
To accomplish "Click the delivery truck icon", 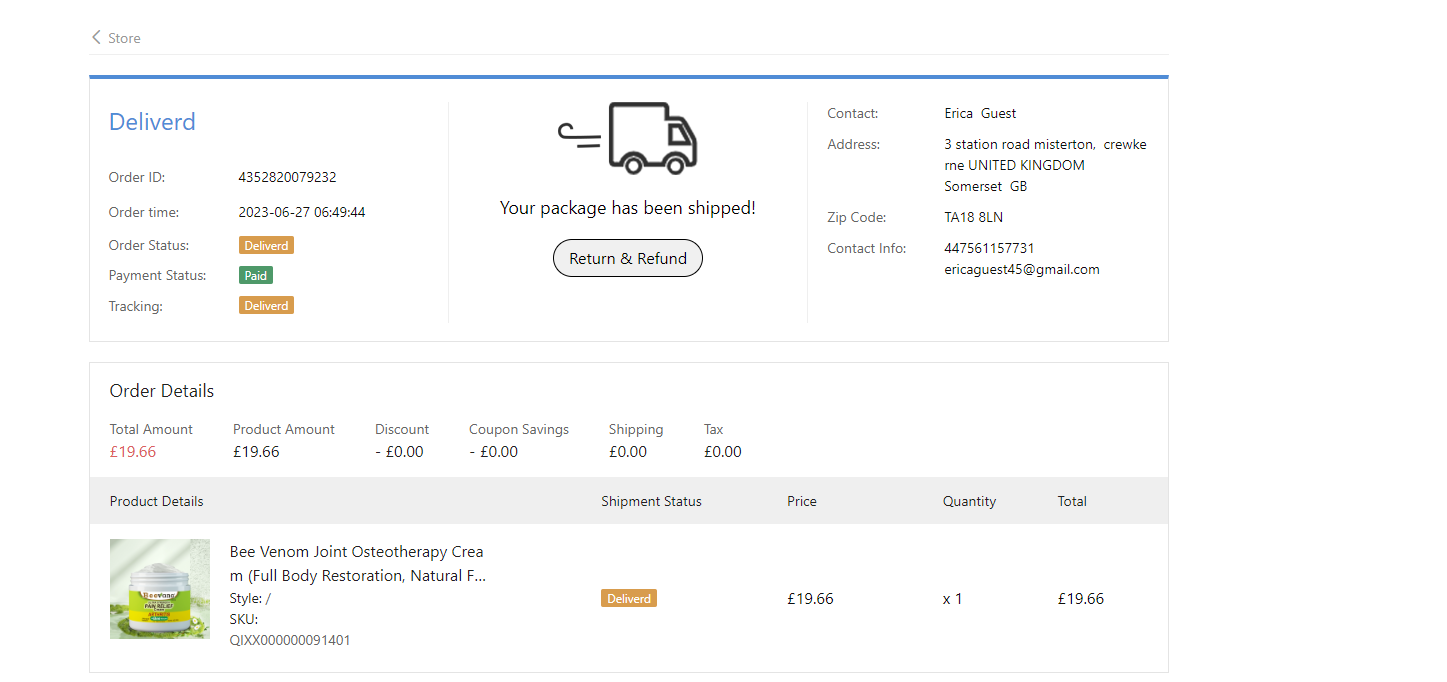I will pyautogui.click(x=628, y=138).
